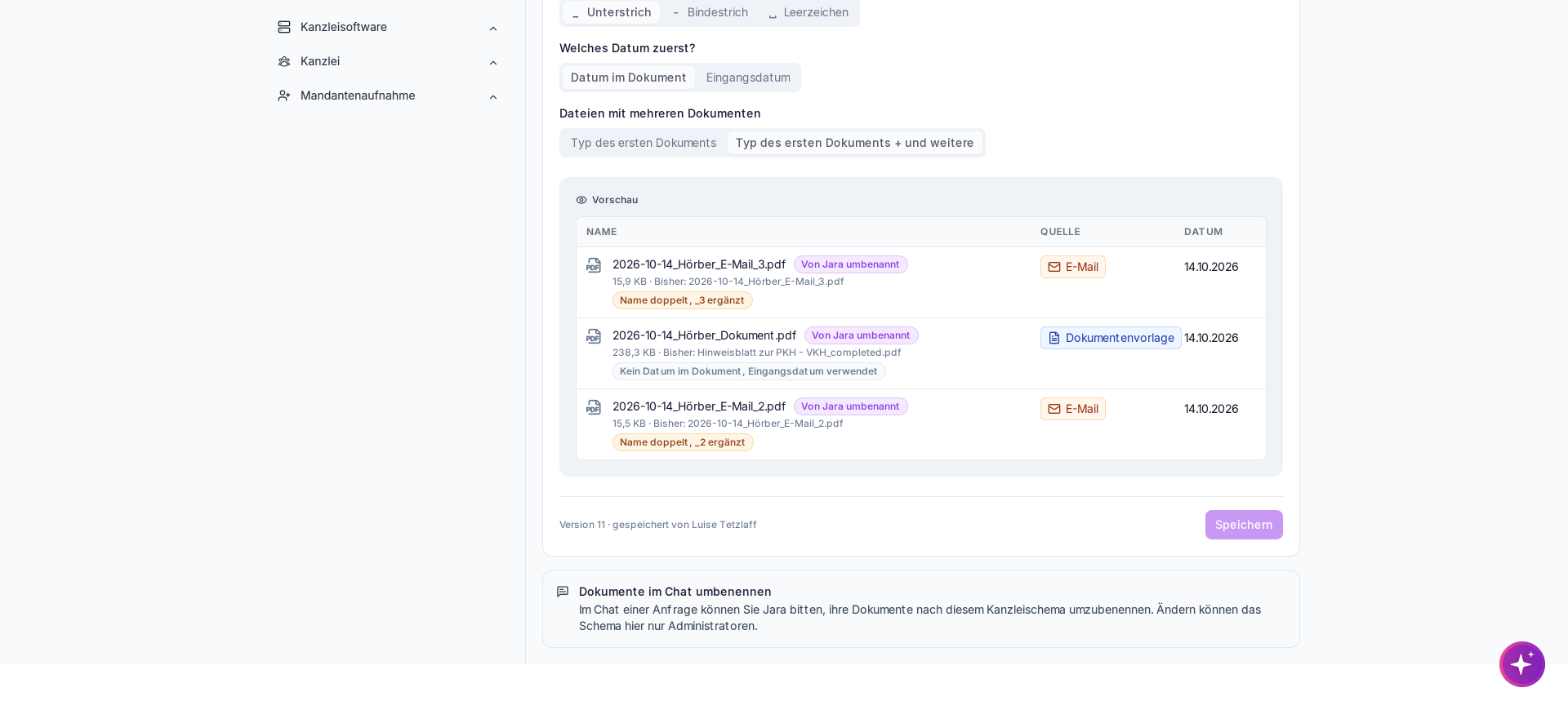Image resolution: width=1568 pixels, height=710 pixels.
Task: Click 'Name doppelt, _3 ergänzt' tag
Action: coord(682,300)
